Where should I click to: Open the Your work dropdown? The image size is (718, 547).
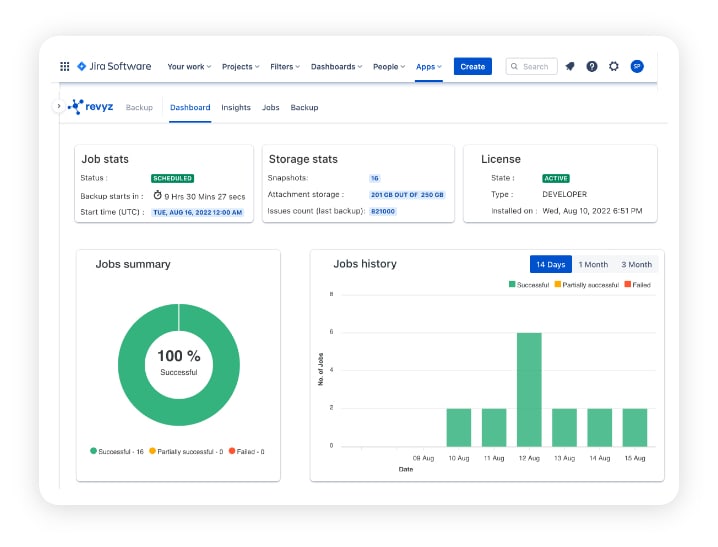[x=189, y=67]
